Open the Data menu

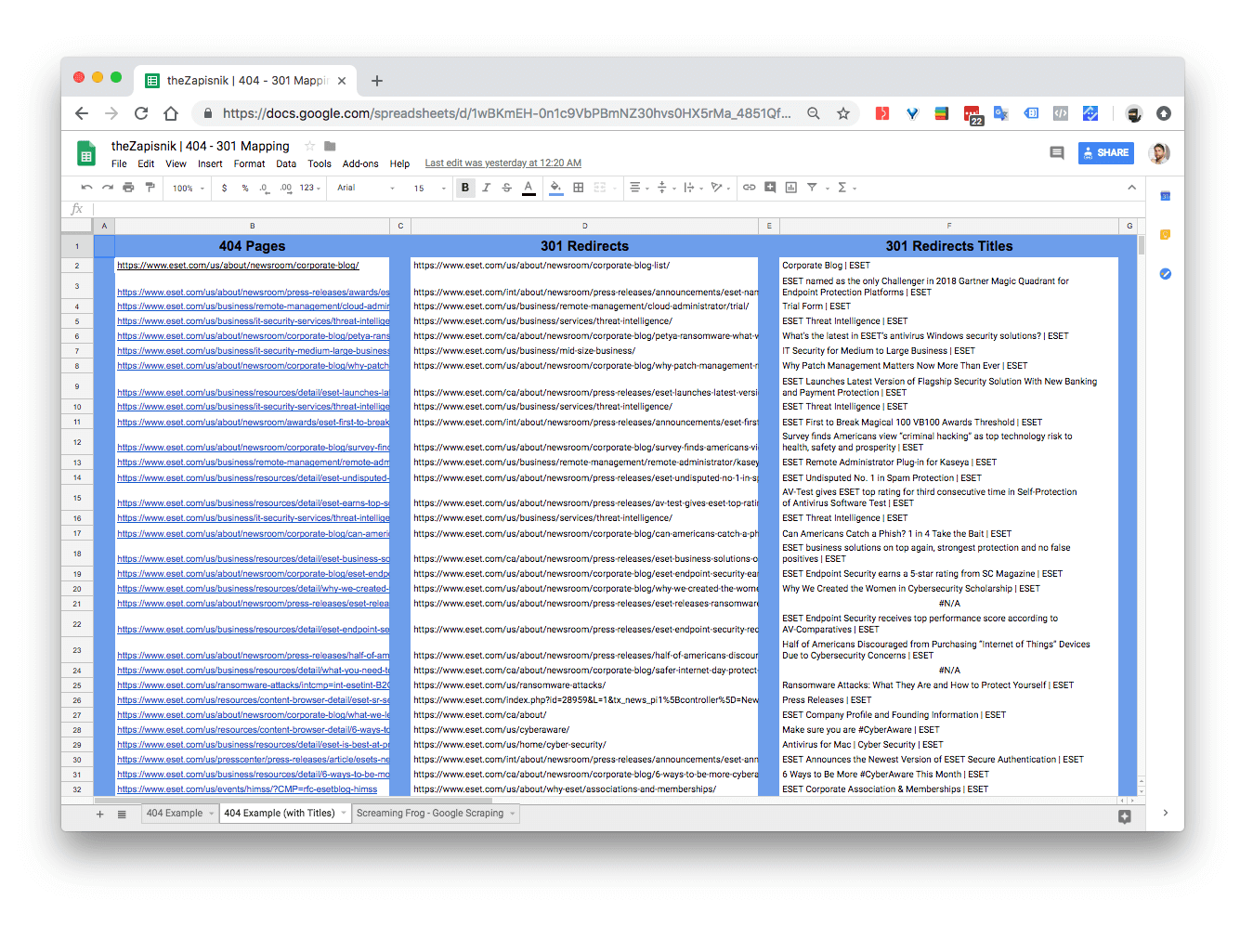[286, 163]
